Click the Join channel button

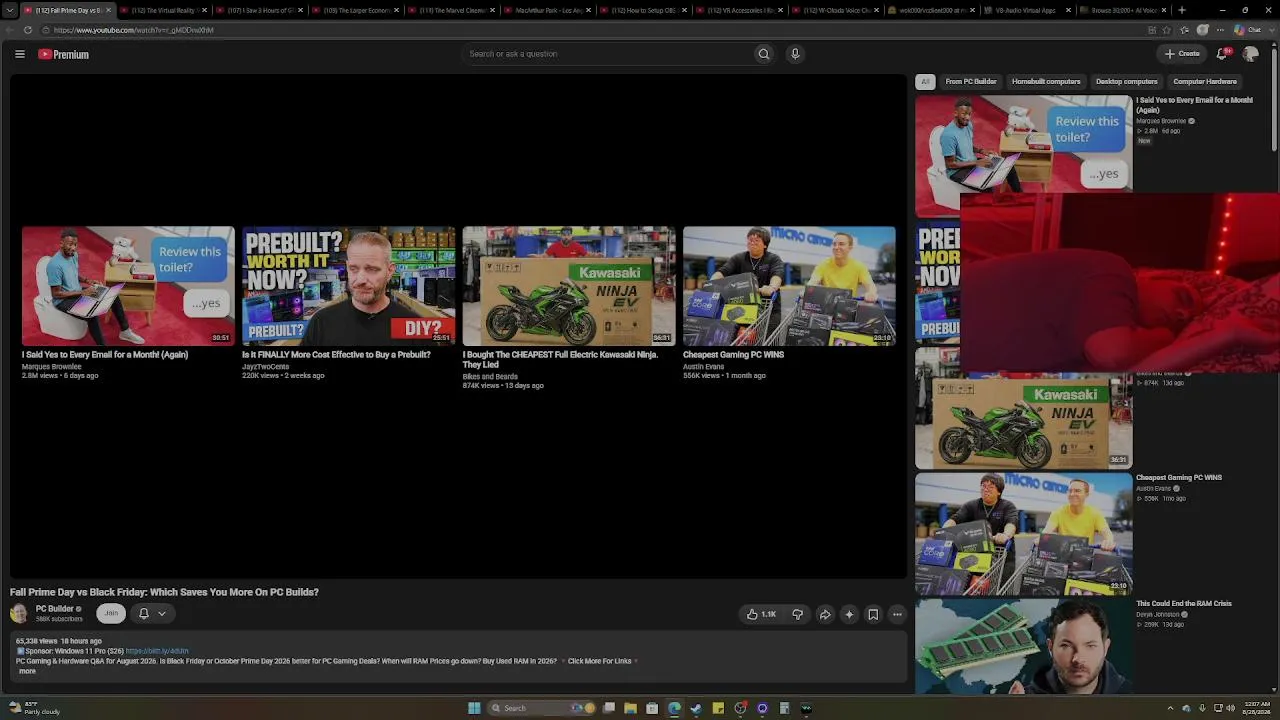click(111, 613)
